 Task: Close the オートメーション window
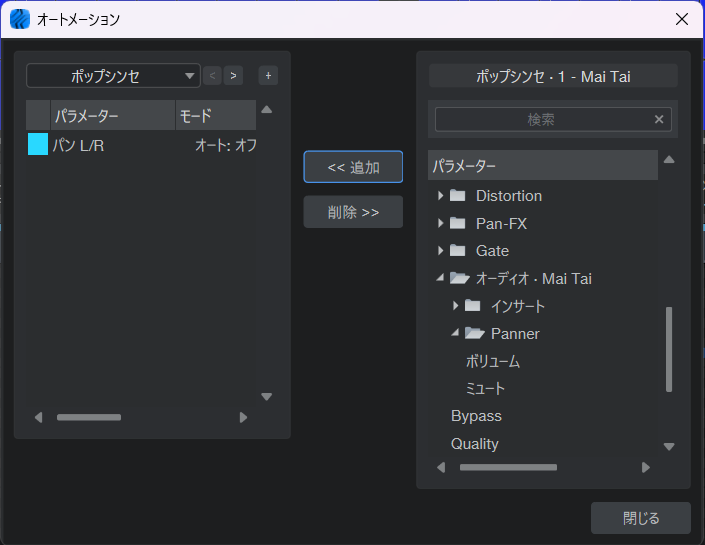682,19
